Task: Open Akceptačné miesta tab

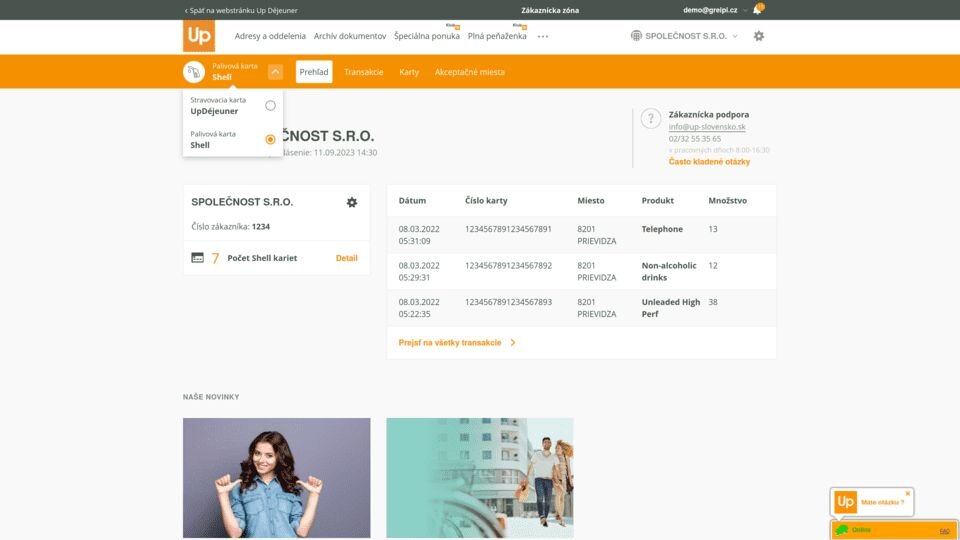Action: click(x=470, y=72)
